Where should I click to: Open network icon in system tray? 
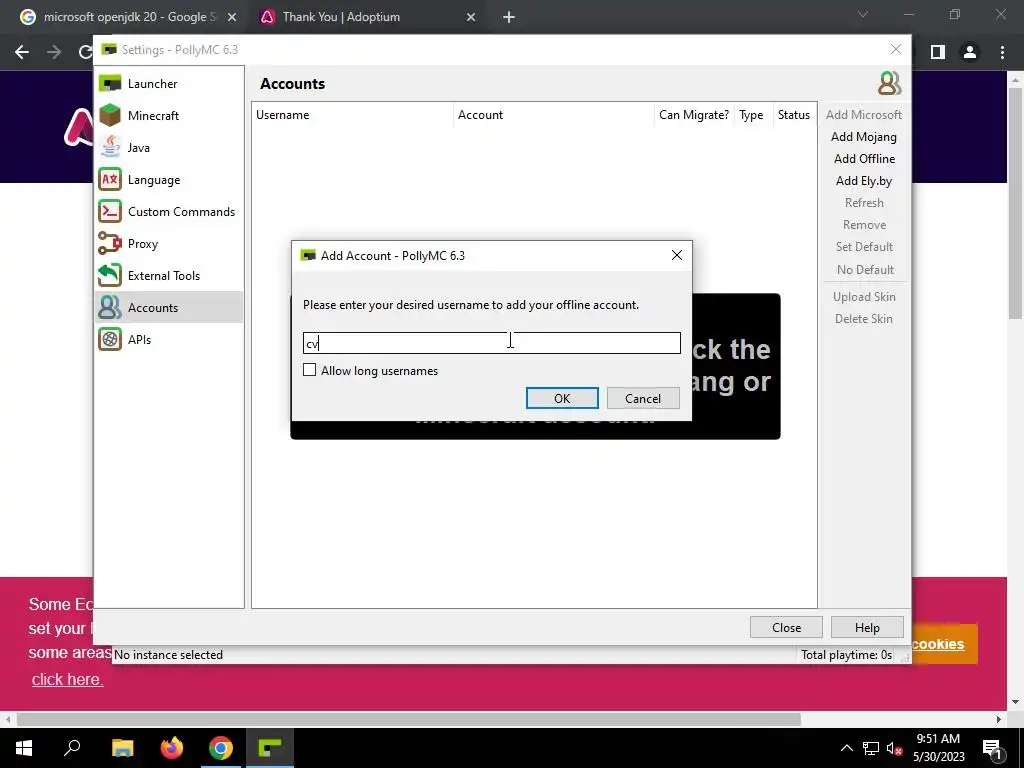point(871,748)
